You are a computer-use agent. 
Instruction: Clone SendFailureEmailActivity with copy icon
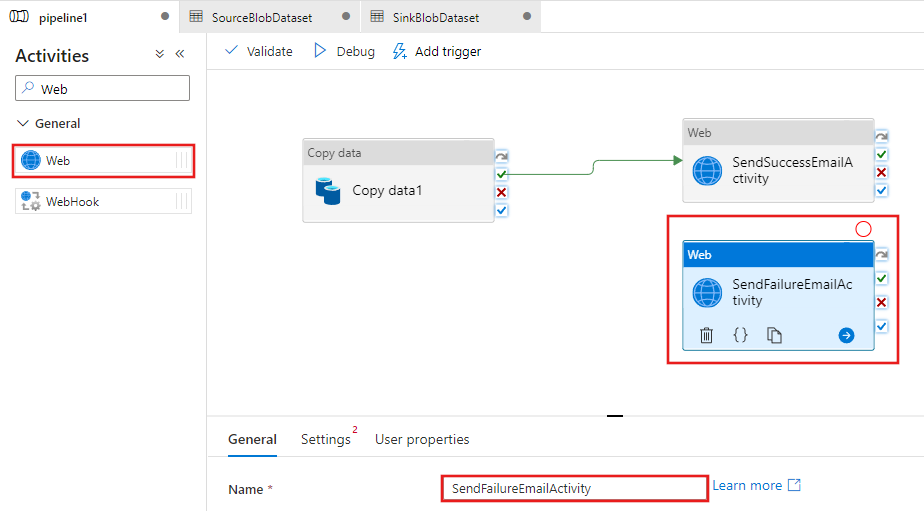(x=774, y=335)
